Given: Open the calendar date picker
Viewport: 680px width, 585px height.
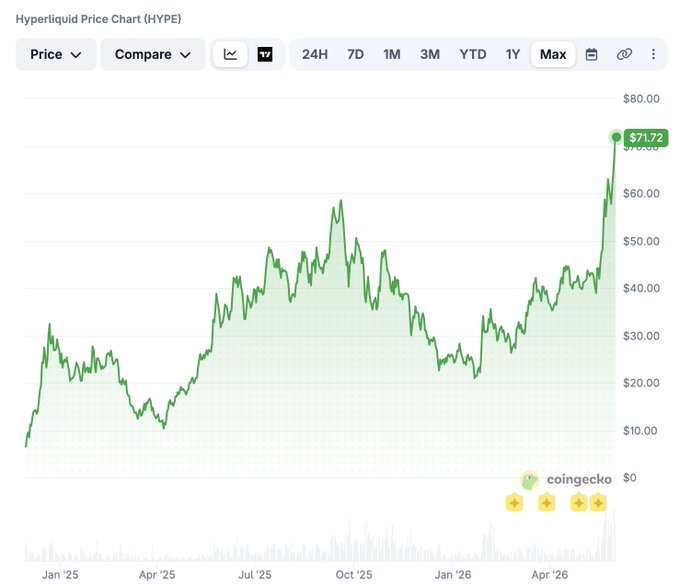Looking at the screenshot, I should pyautogui.click(x=592, y=54).
